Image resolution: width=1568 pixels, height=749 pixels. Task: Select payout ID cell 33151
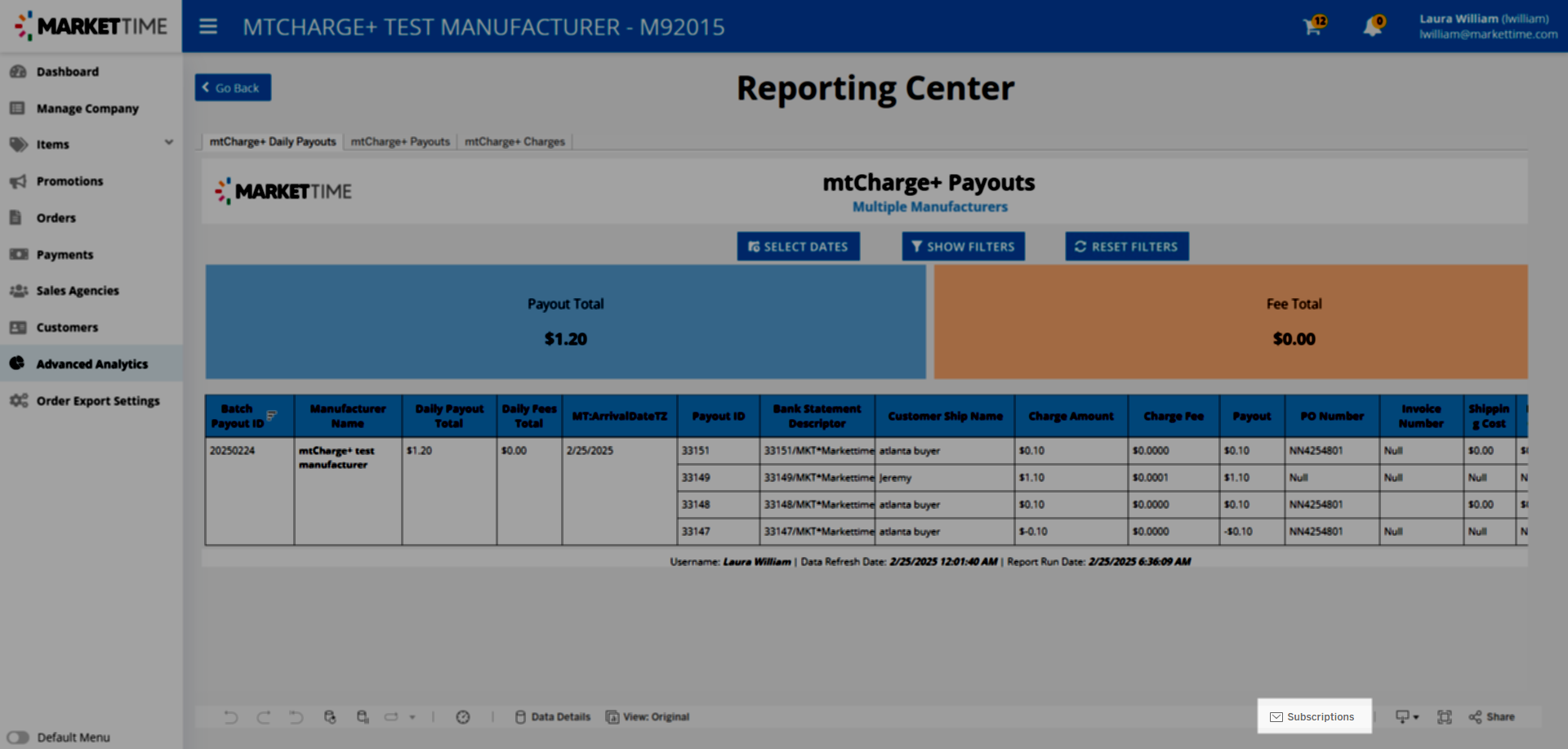[719, 450]
